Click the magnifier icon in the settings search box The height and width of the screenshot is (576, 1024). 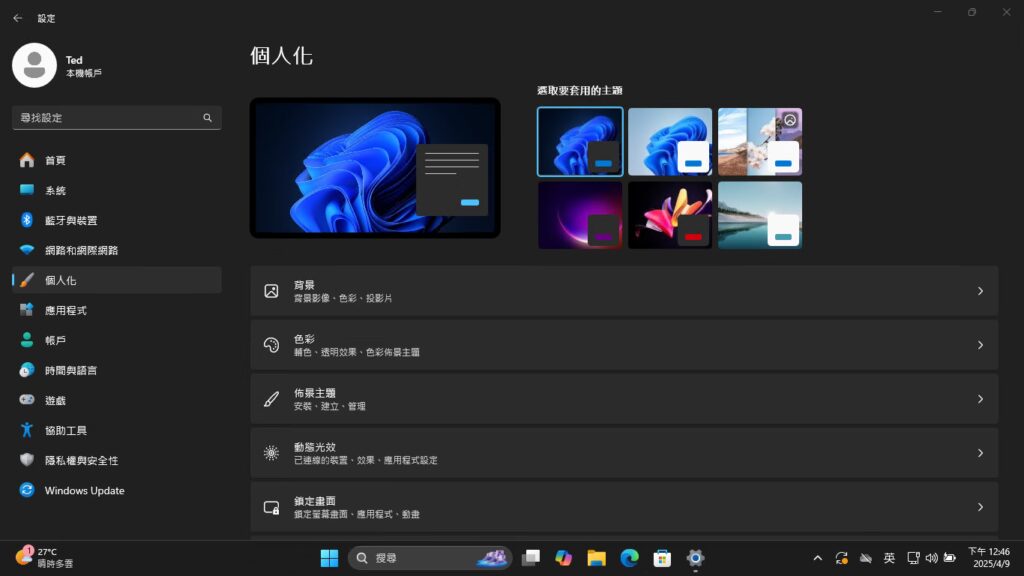coord(207,117)
